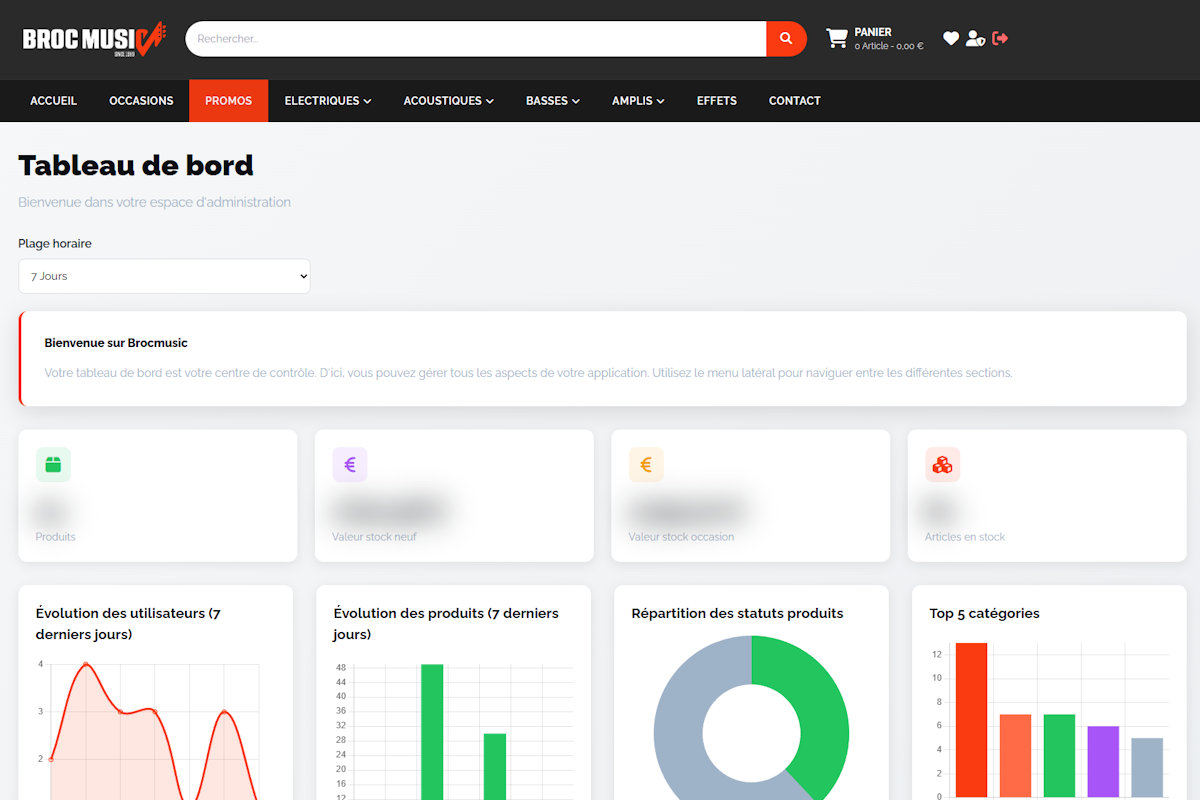The height and width of the screenshot is (800, 1200).
Task: Click the red cubes Articles en stock icon
Action: [942, 465]
